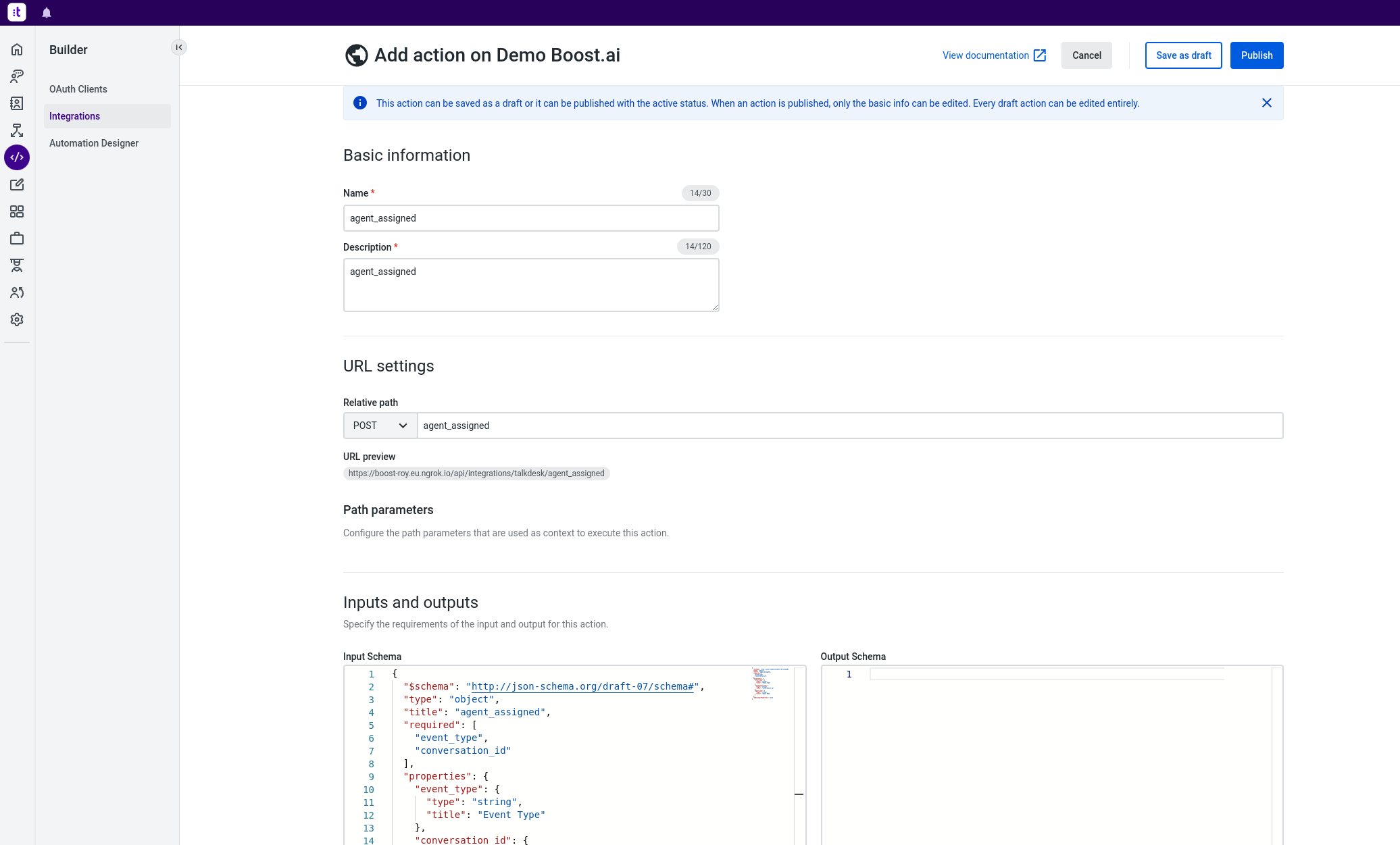This screenshot has width=1400, height=845.
Task: Click the Input Schema vertical scrollbar
Action: 799,755
